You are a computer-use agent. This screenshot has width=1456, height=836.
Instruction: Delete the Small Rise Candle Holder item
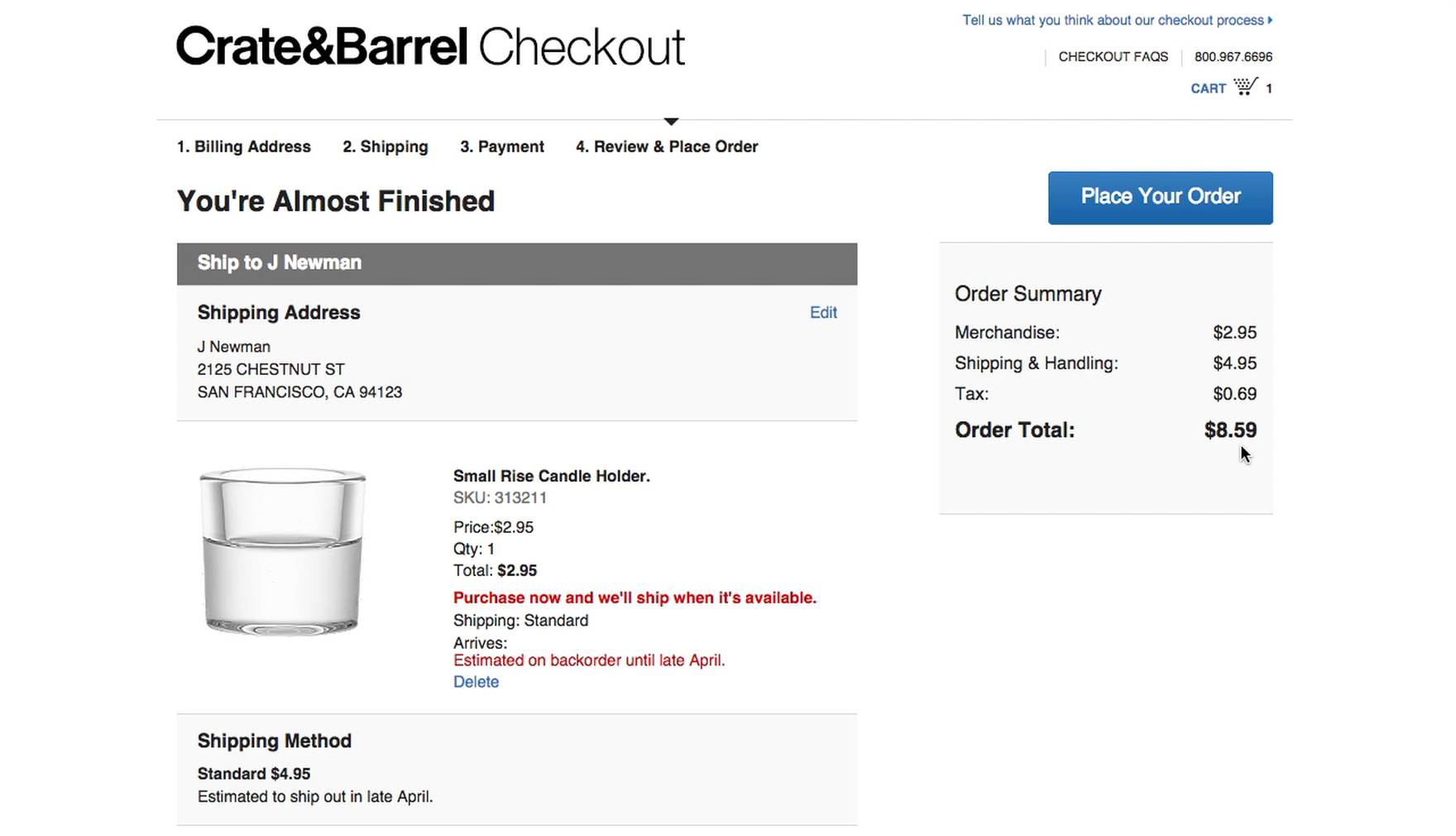click(x=476, y=681)
